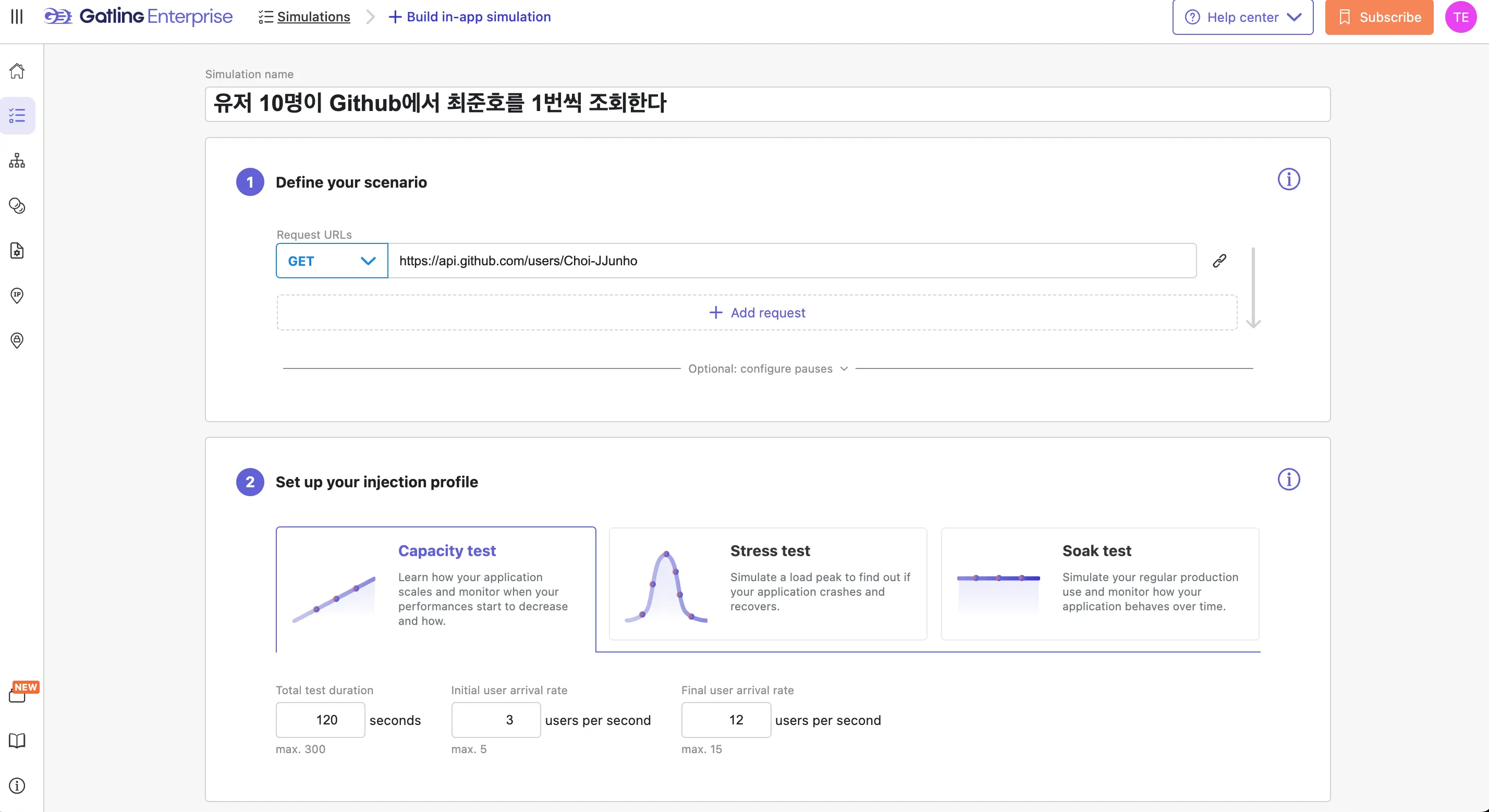Click the link icon beside the request URL

(x=1219, y=261)
